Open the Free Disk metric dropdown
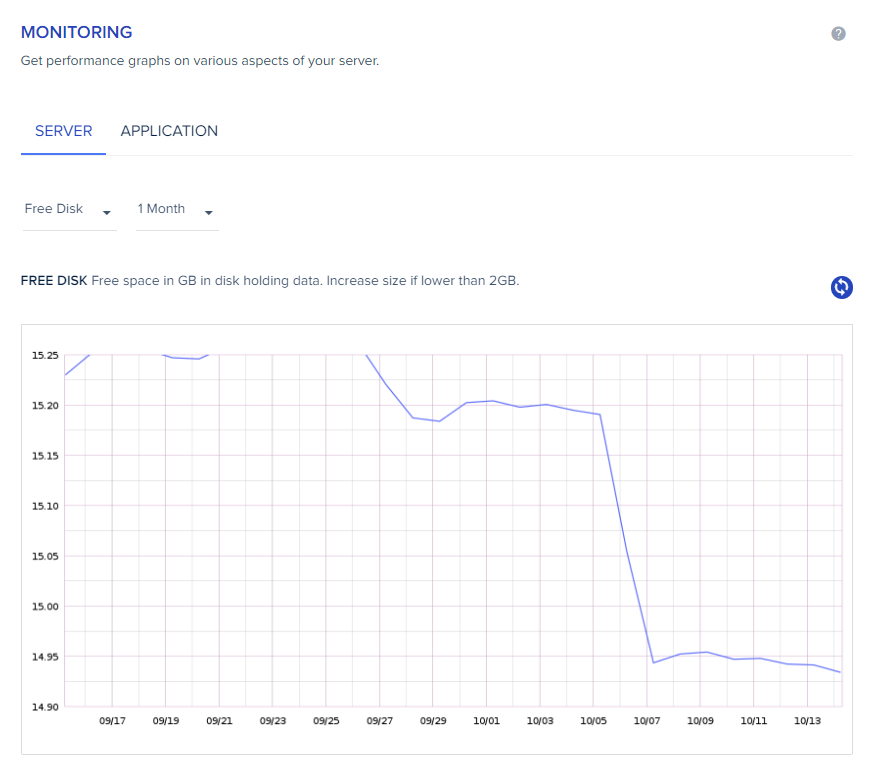Image resolution: width=872 pixels, height=777 pixels. click(69, 210)
